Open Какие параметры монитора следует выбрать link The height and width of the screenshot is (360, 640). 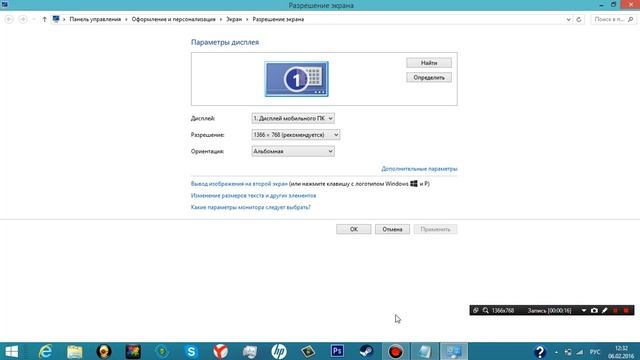point(251,207)
